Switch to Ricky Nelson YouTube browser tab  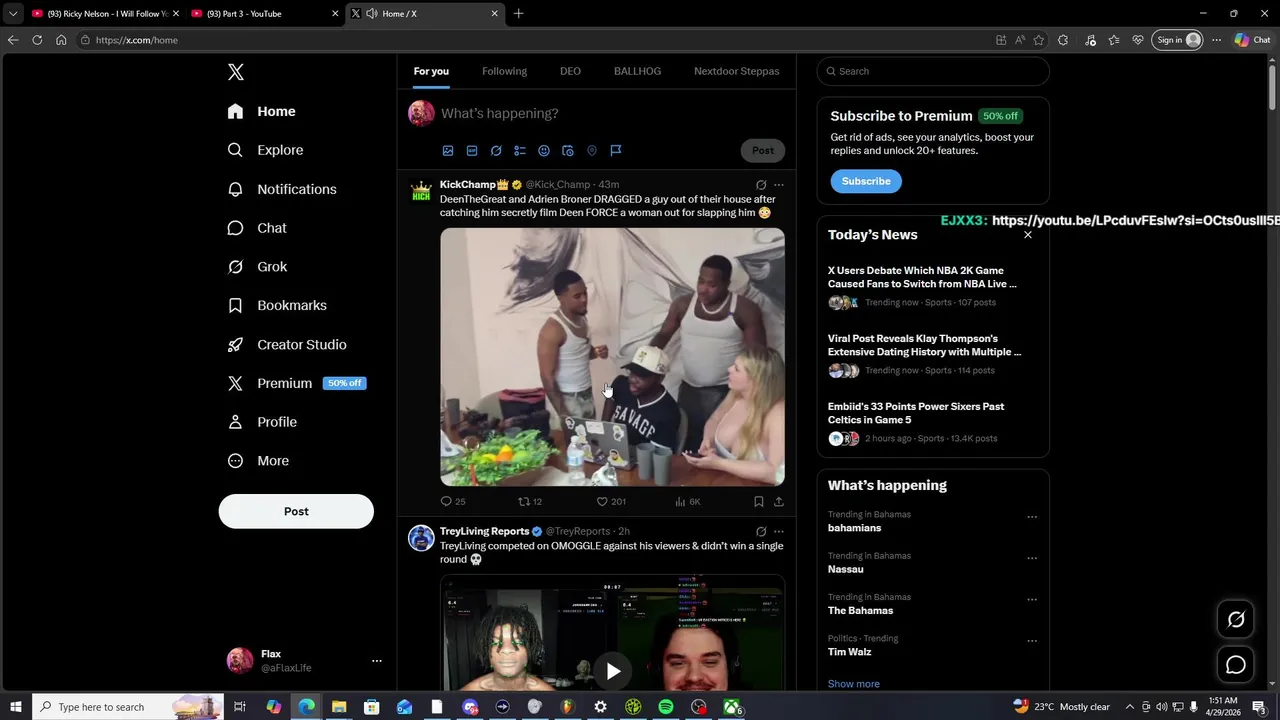pyautogui.click(x=103, y=14)
